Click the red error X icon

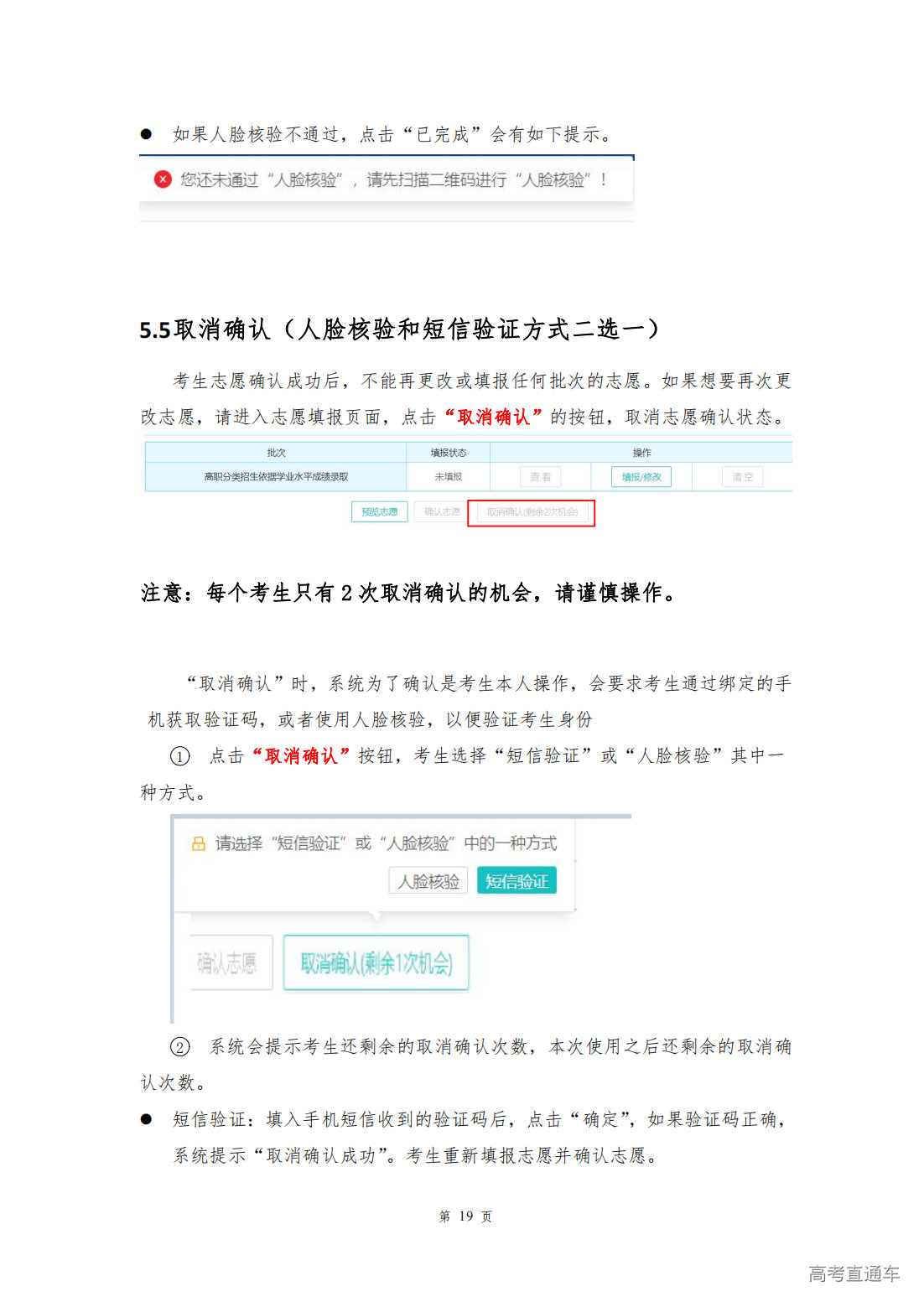pyautogui.click(x=163, y=179)
